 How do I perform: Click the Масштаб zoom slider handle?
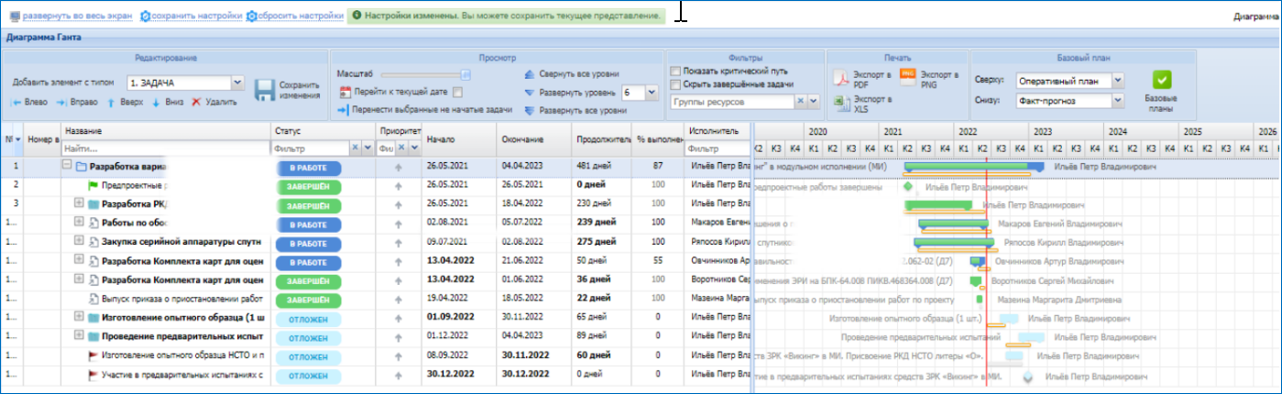pos(465,74)
